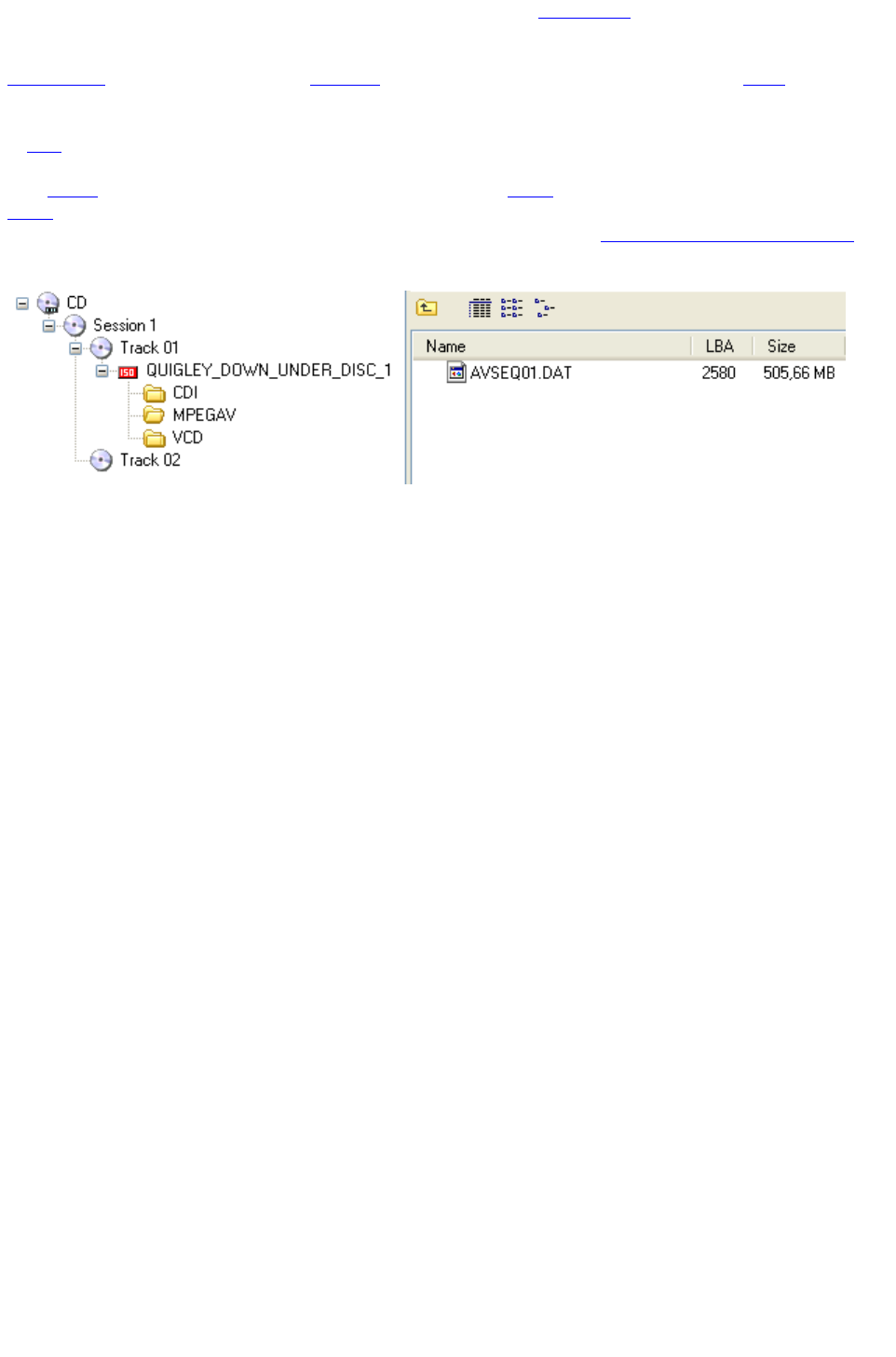Collapse the Track 01 node
Screen dimensions: 896x1357
coord(75,348)
